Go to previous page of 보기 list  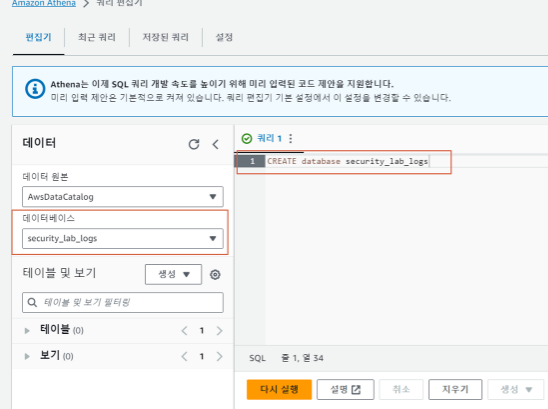coord(185,357)
